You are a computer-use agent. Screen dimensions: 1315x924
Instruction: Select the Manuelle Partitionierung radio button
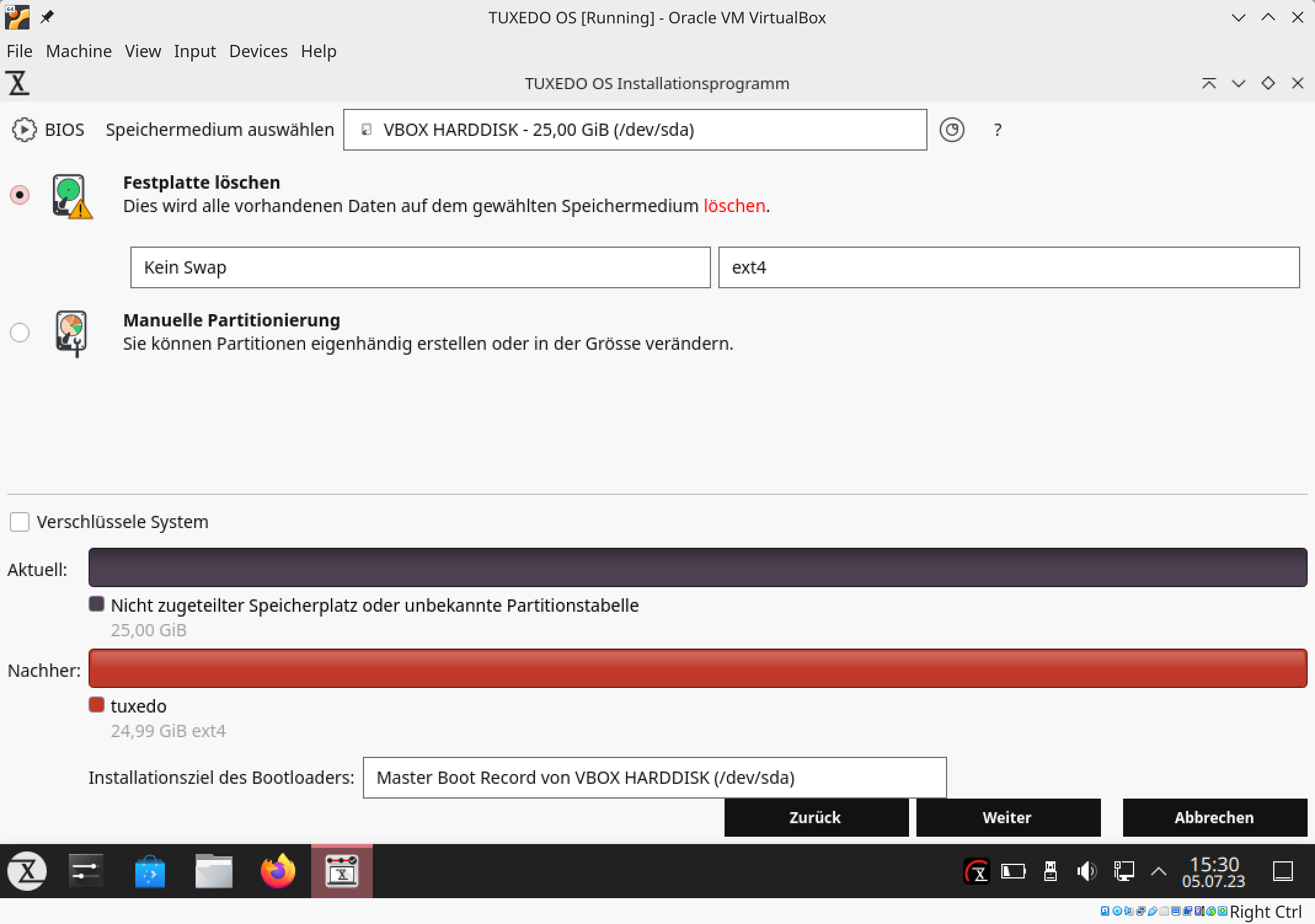pos(19,332)
